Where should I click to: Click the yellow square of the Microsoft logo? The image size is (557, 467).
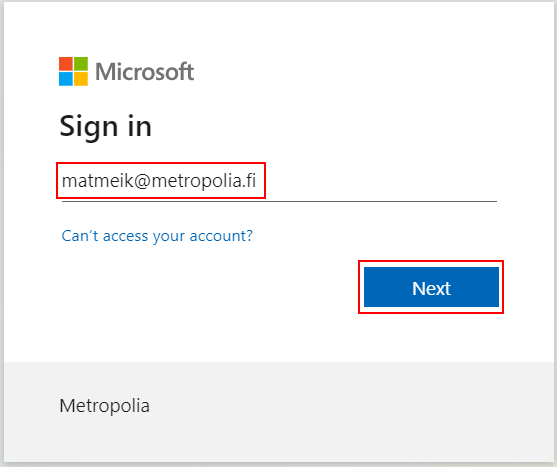81,79
